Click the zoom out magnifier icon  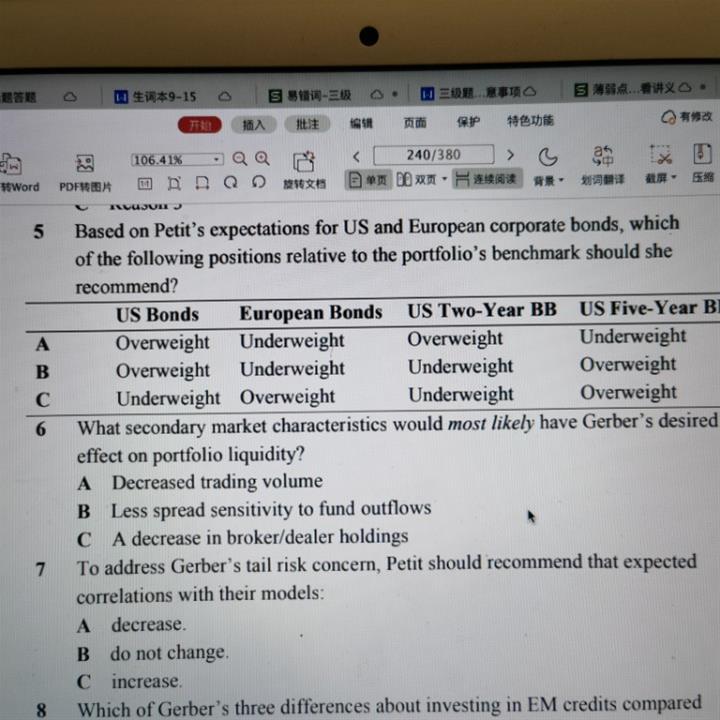click(x=240, y=158)
